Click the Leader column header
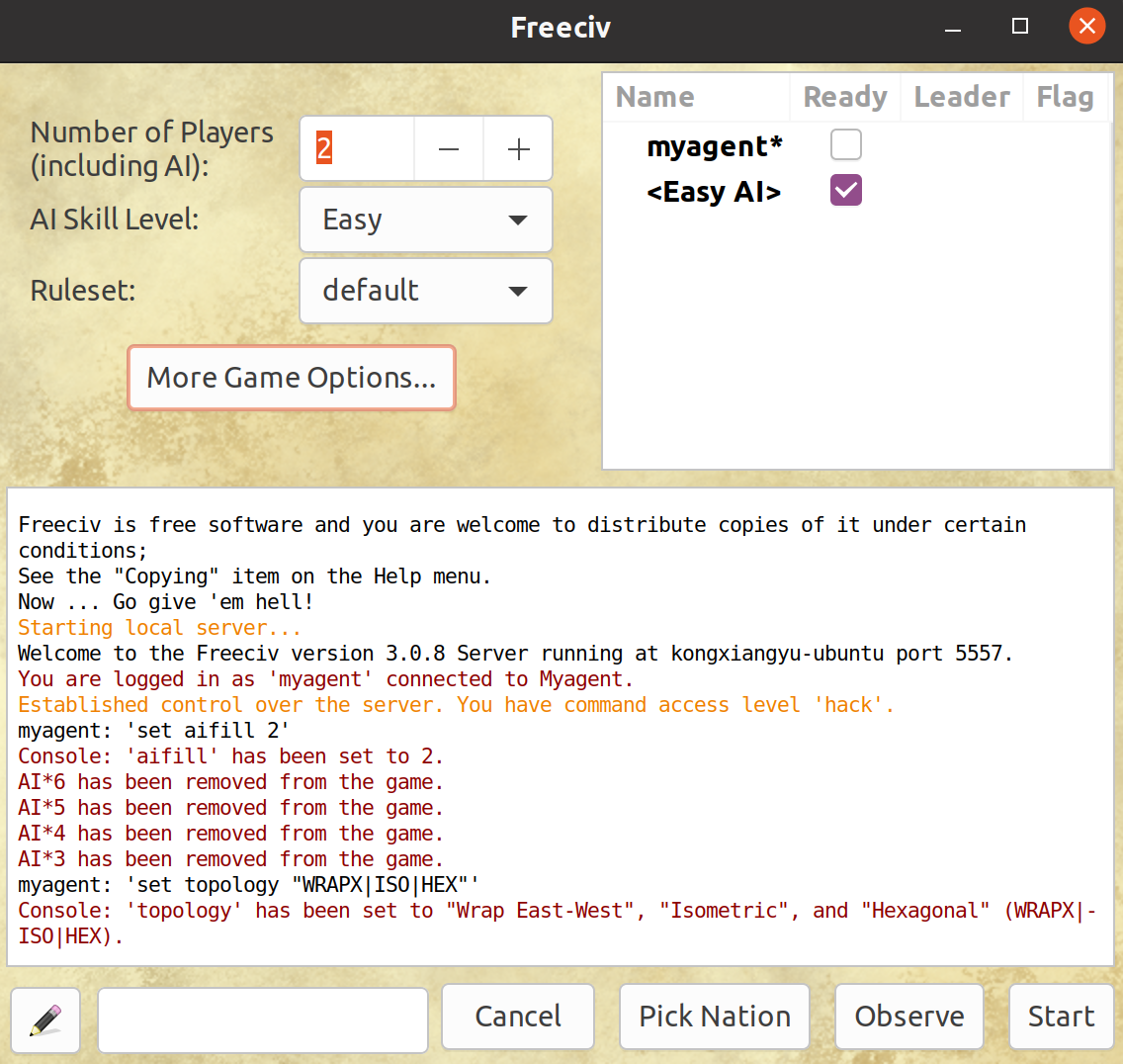The height and width of the screenshot is (1064, 1123). tap(962, 97)
